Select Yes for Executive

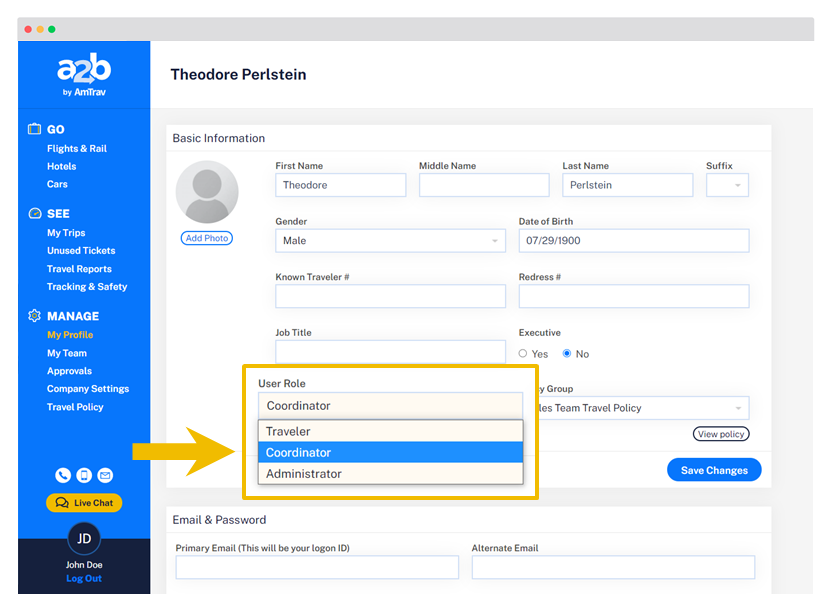(523, 354)
